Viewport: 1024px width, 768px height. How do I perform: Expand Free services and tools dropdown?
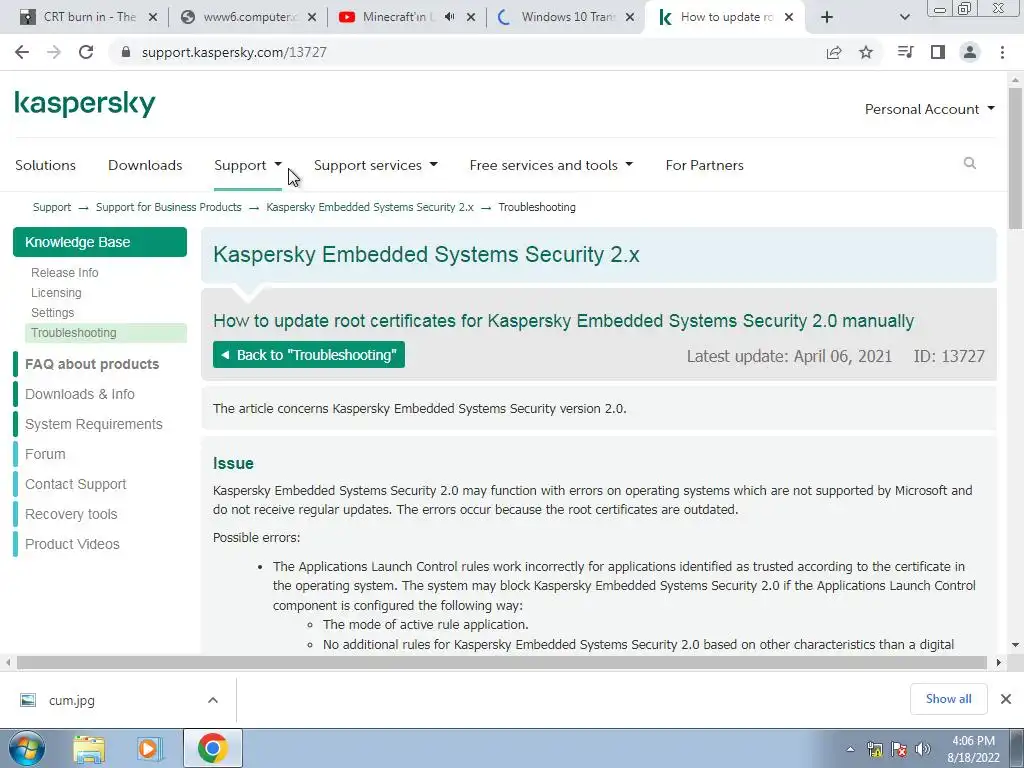551,165
